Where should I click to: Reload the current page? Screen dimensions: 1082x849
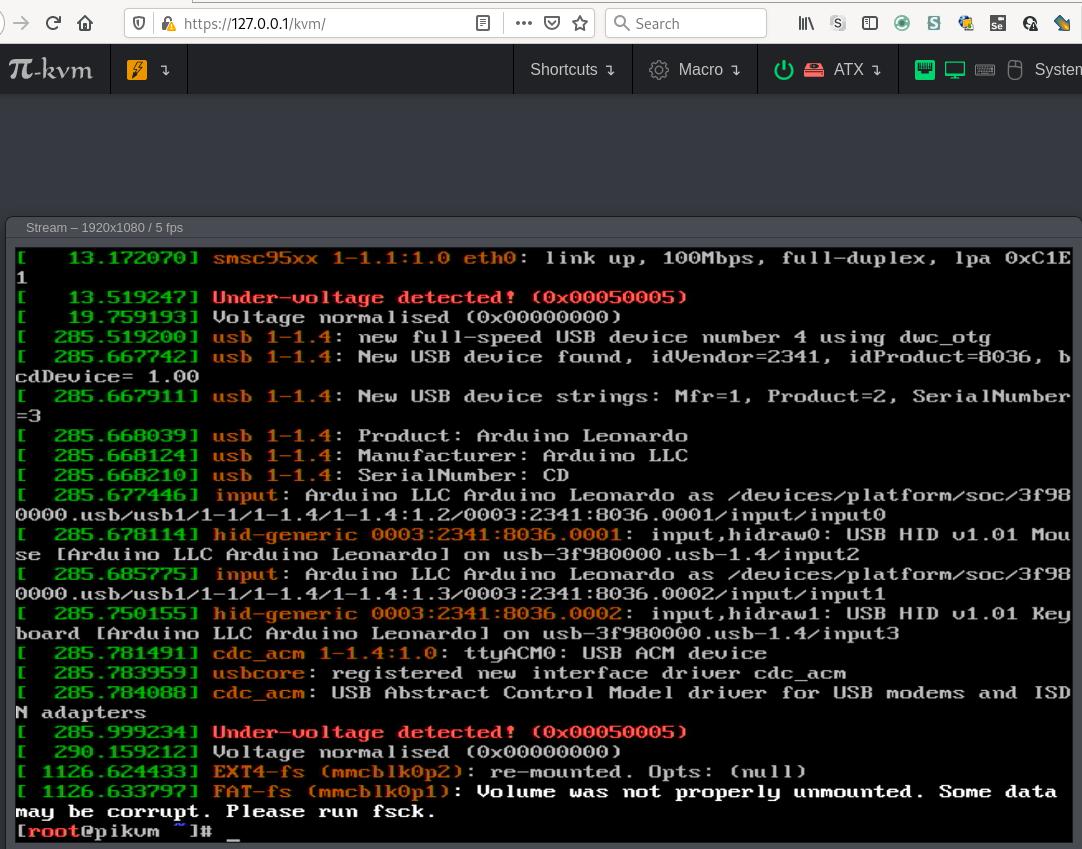pos(53,23)
